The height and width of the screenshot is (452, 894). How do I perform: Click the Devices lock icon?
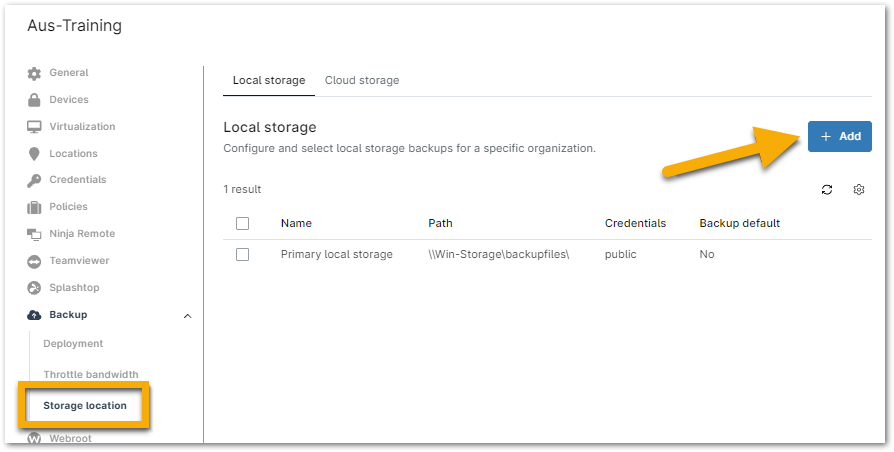click(34, 100)
